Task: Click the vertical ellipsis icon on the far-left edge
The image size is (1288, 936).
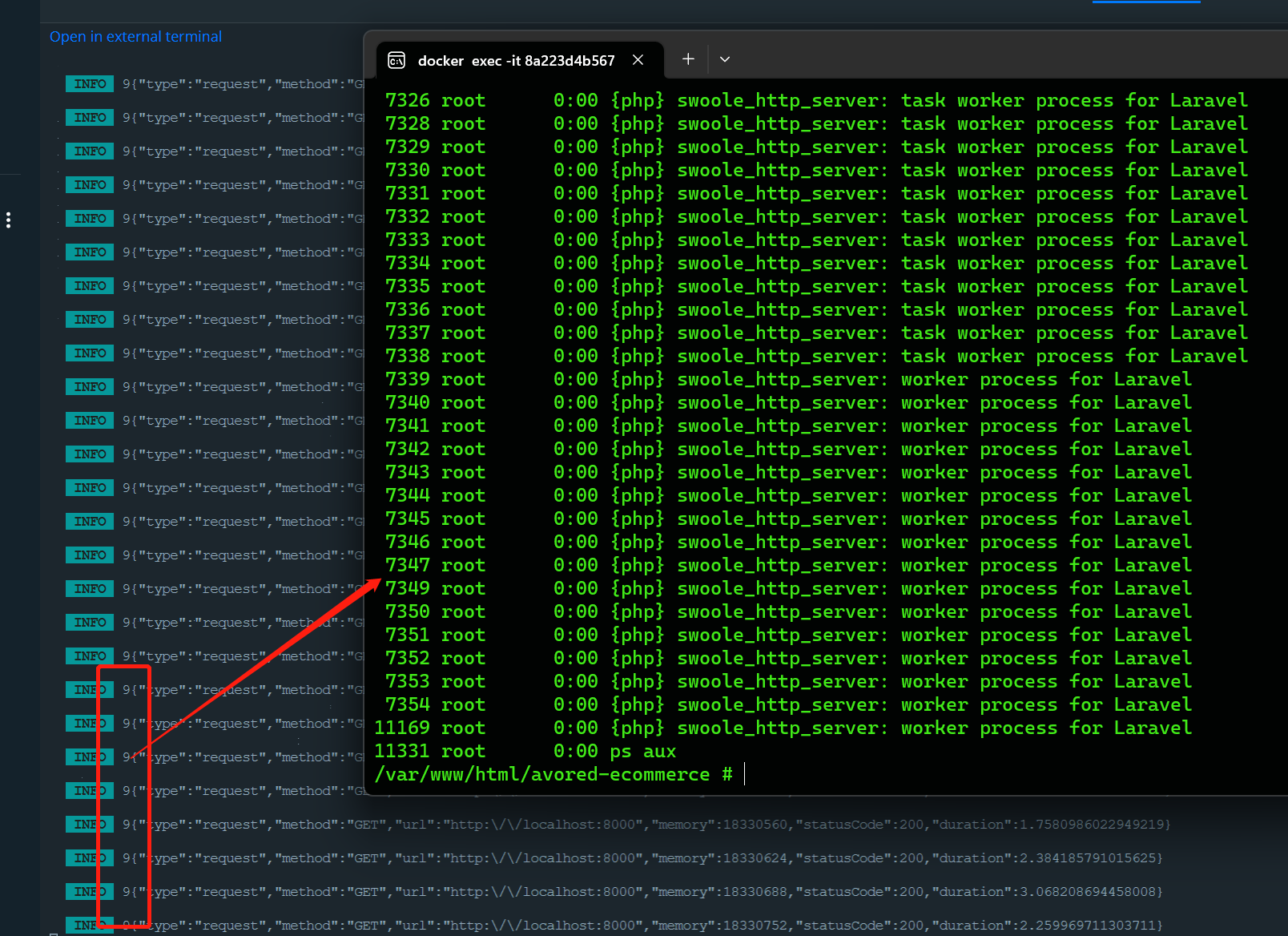Action: point(9,219)
